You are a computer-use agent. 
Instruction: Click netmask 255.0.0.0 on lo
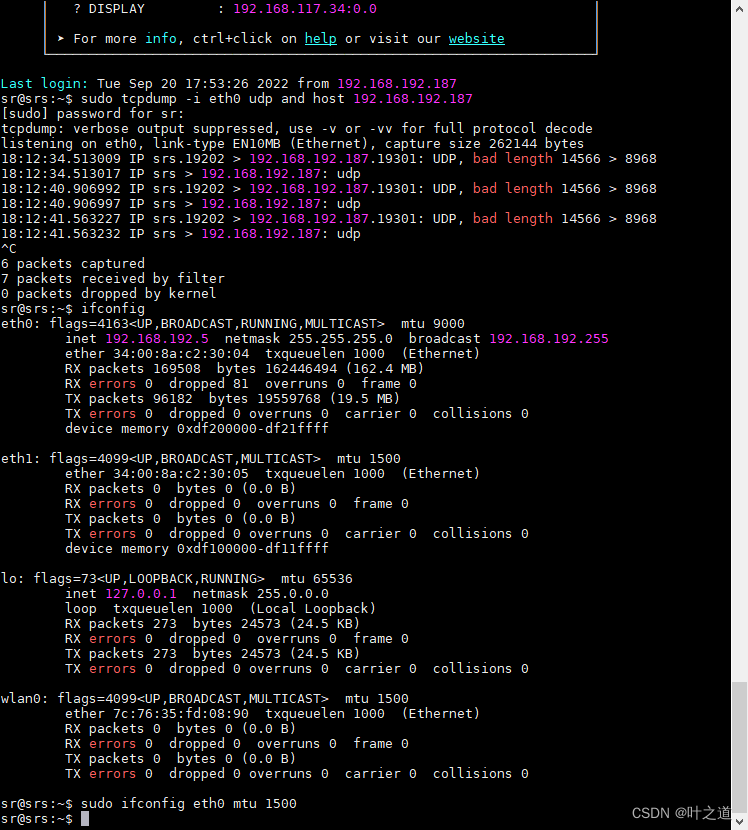click(x=260, y=593)
